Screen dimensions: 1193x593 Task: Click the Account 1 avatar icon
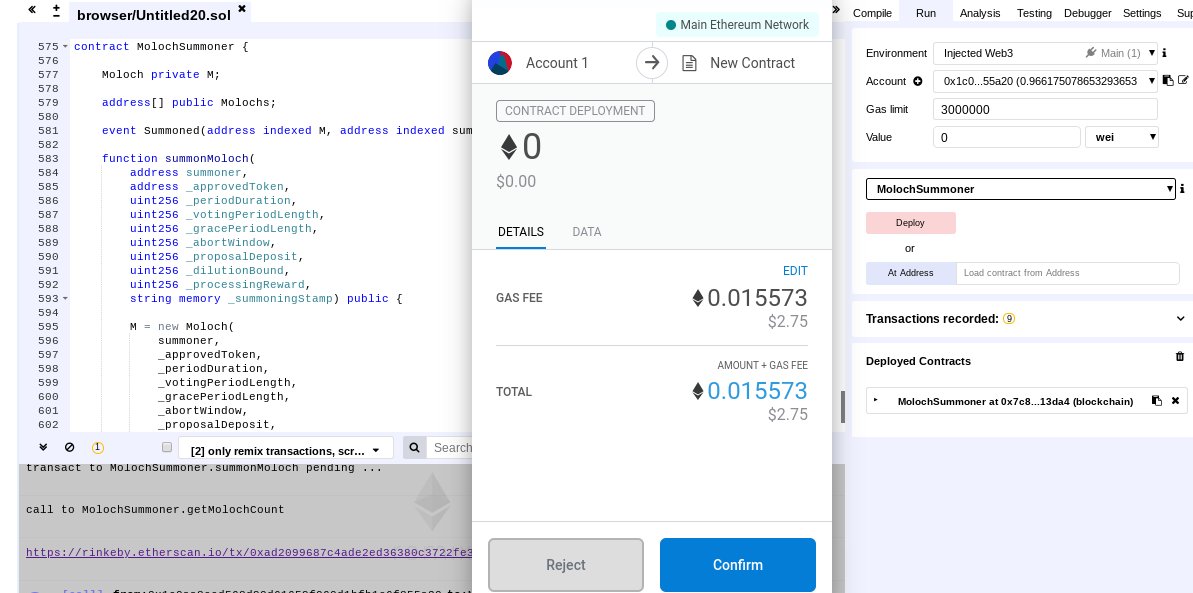pos(499,63)
